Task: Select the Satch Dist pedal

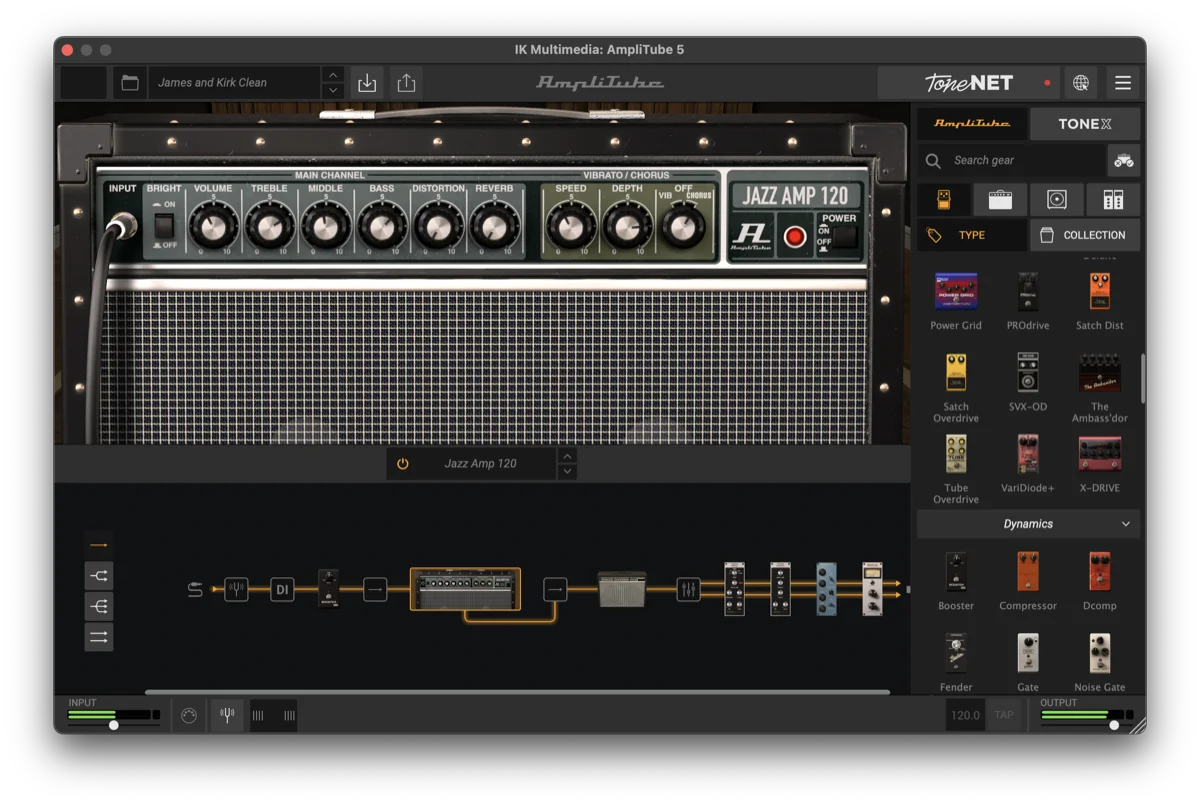Action: pyautogui.click(x=1100, y=301)
